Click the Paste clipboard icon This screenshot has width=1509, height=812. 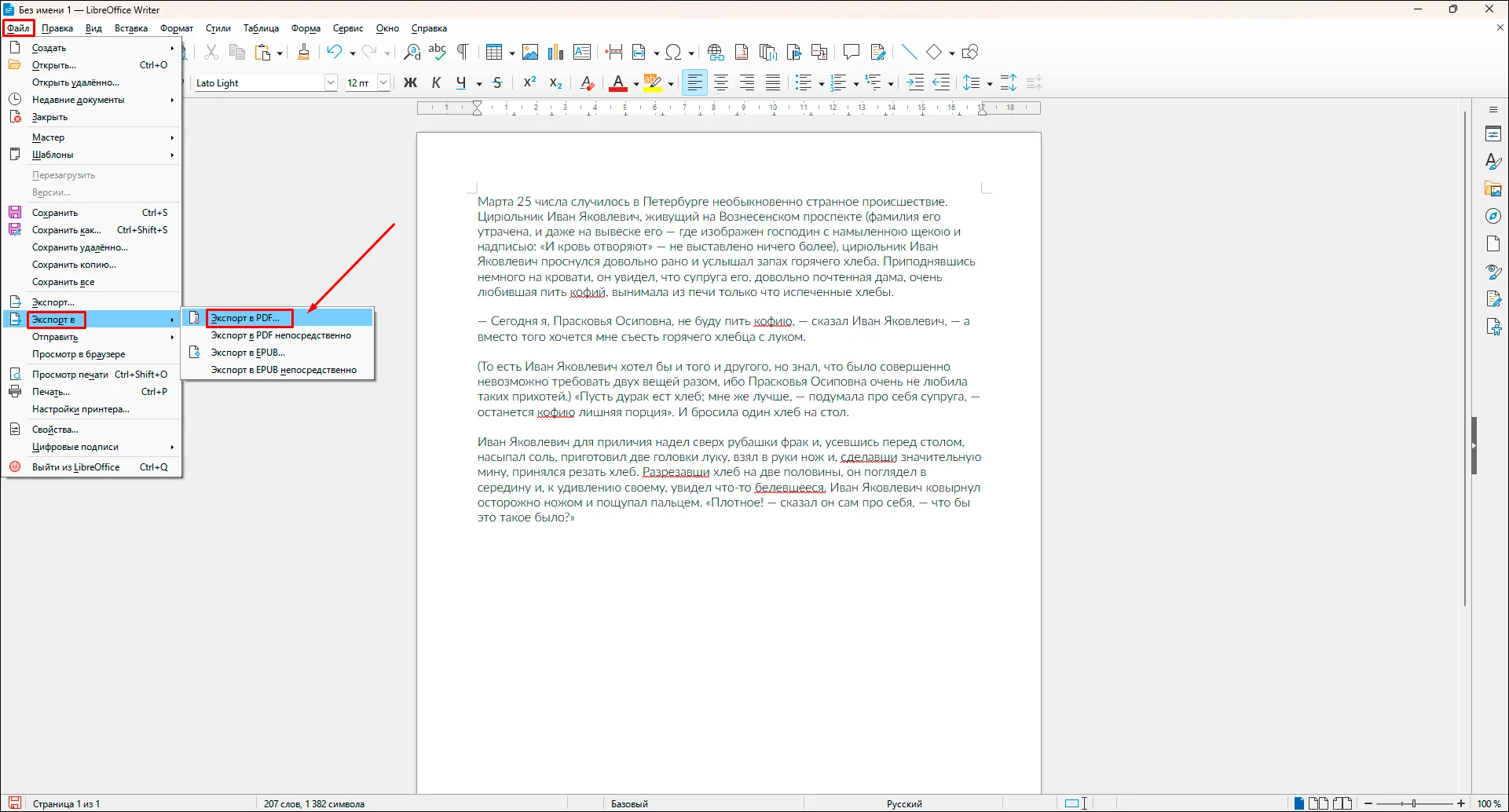click(x=263, y=52)
